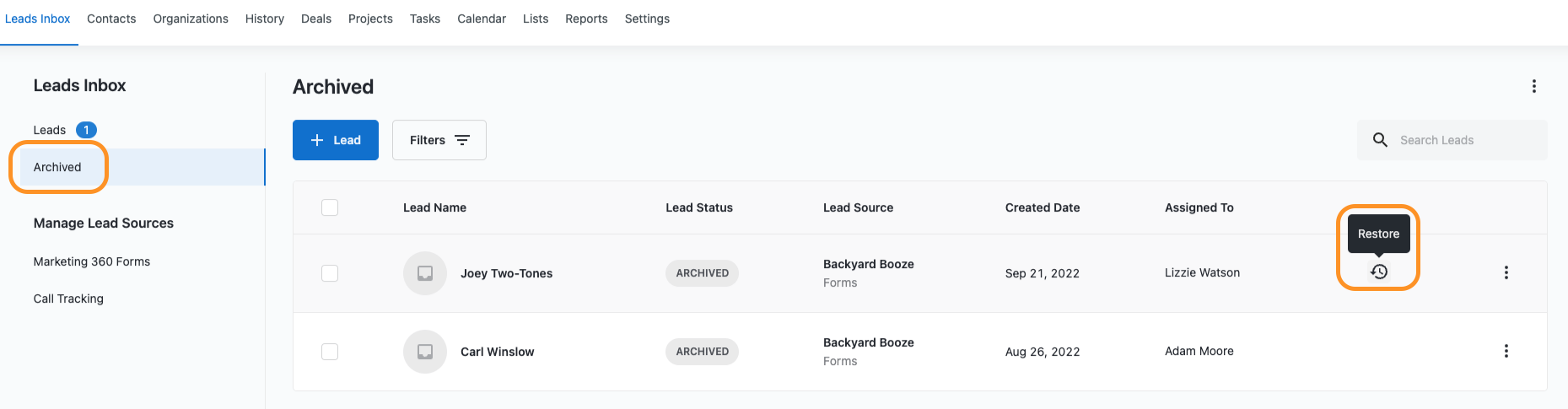This screenshot has height=409, width=1568.
Task: Open the Contacts tab
Action: tap(111, 19)
